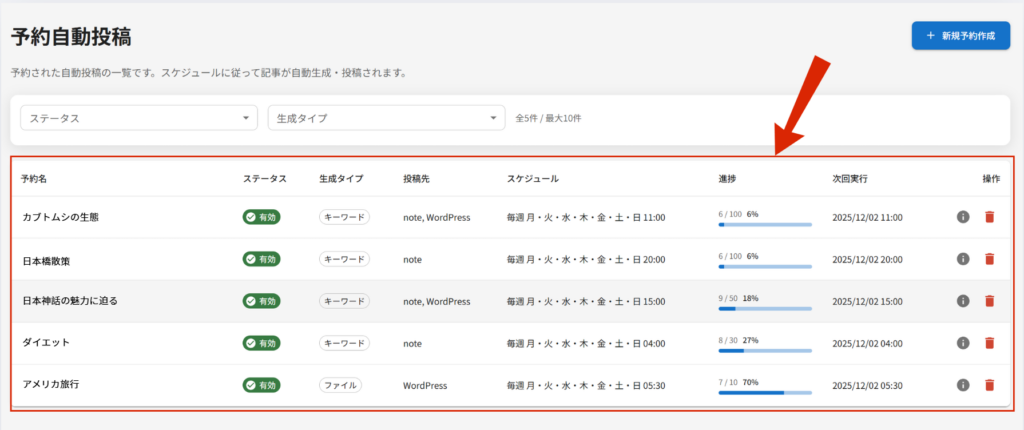Viewport: 1024px width, 430px height.
Task: Delete the ダイエット schedule using trash icon
Action: pyautogui.click(x=989, y=343)
